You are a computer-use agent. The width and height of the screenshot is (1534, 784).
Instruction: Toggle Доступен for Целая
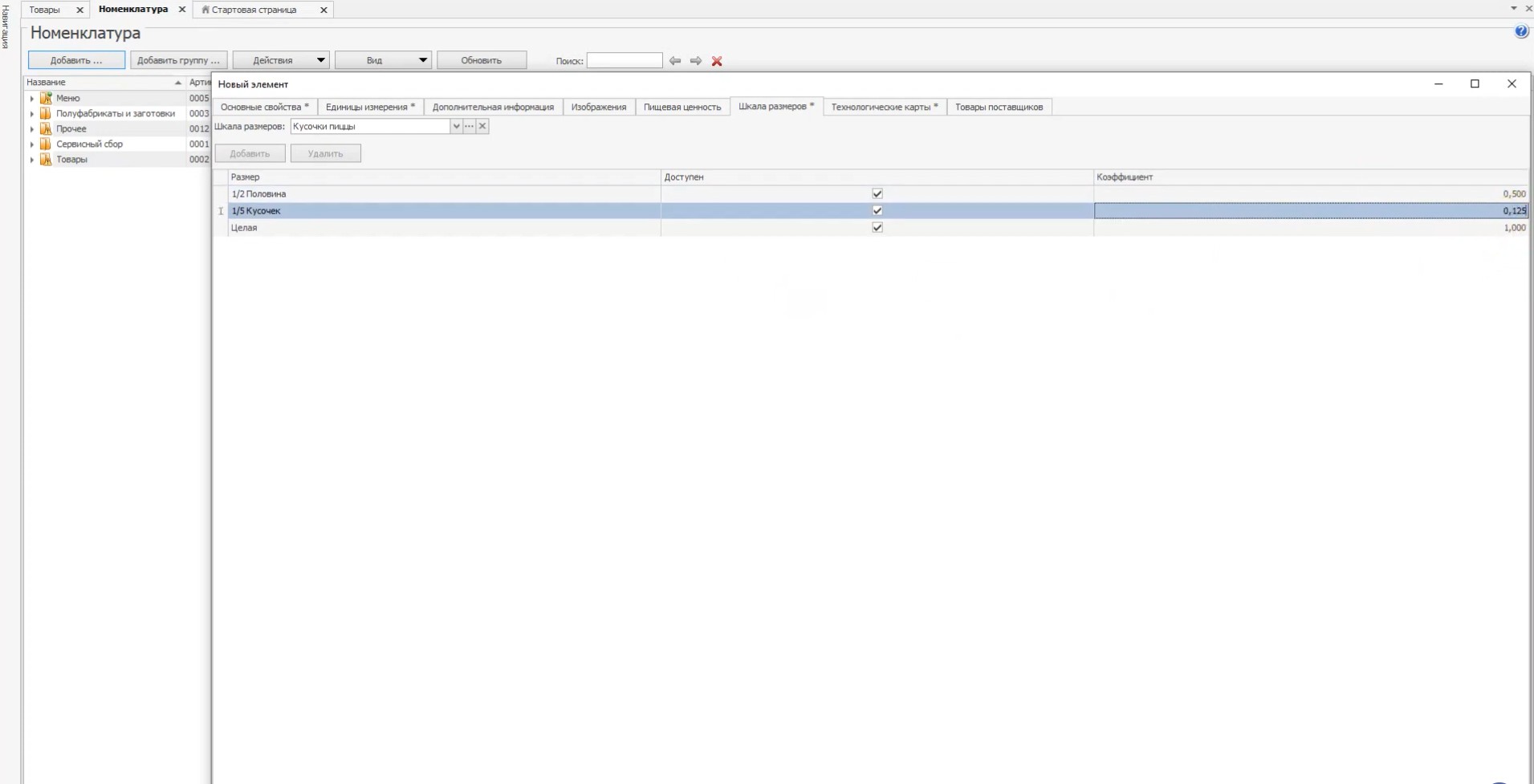(877, 227)
